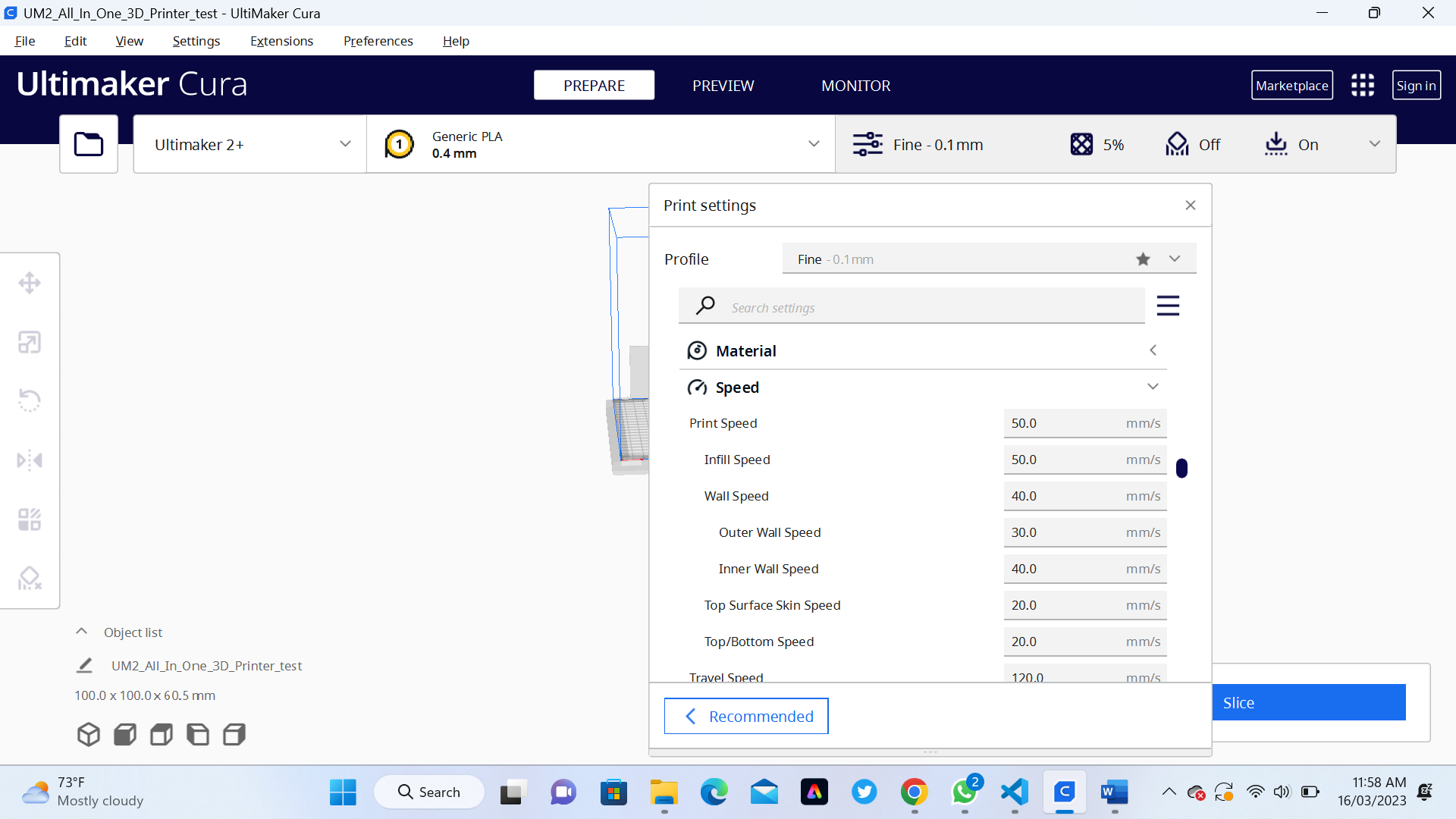The width and height of the screenshot is (1456, 819).
Task: Edit the Inner Wall Speed value field
Action: click(1084, 569)
